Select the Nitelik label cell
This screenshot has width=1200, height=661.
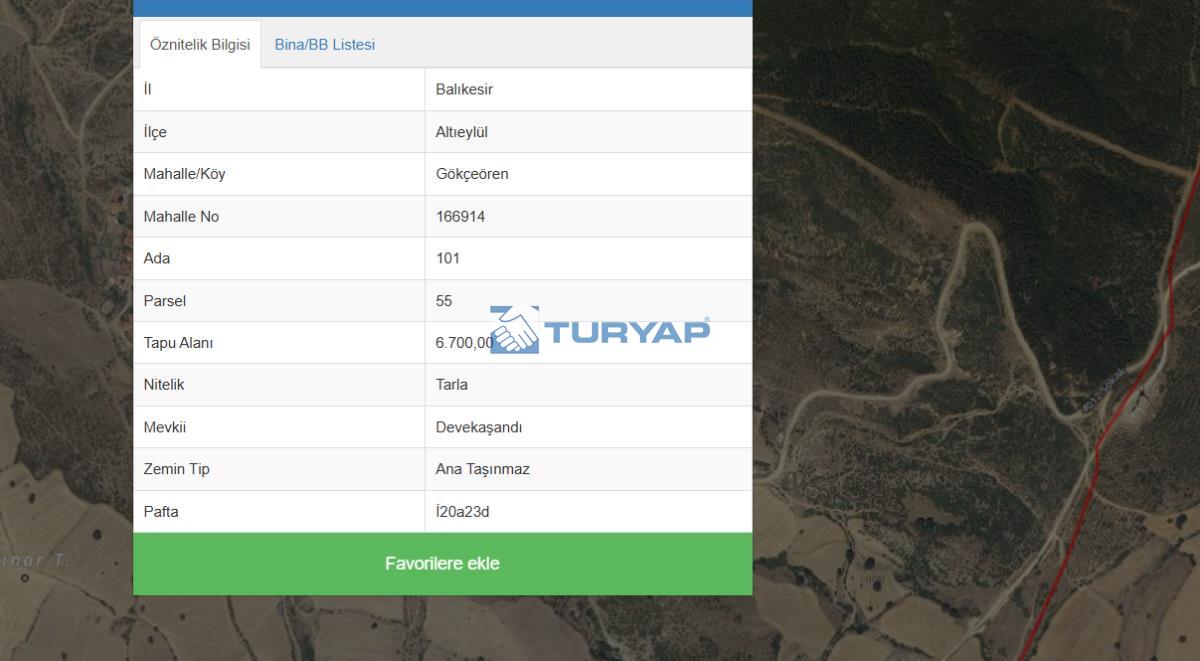[x=279, y=385]
